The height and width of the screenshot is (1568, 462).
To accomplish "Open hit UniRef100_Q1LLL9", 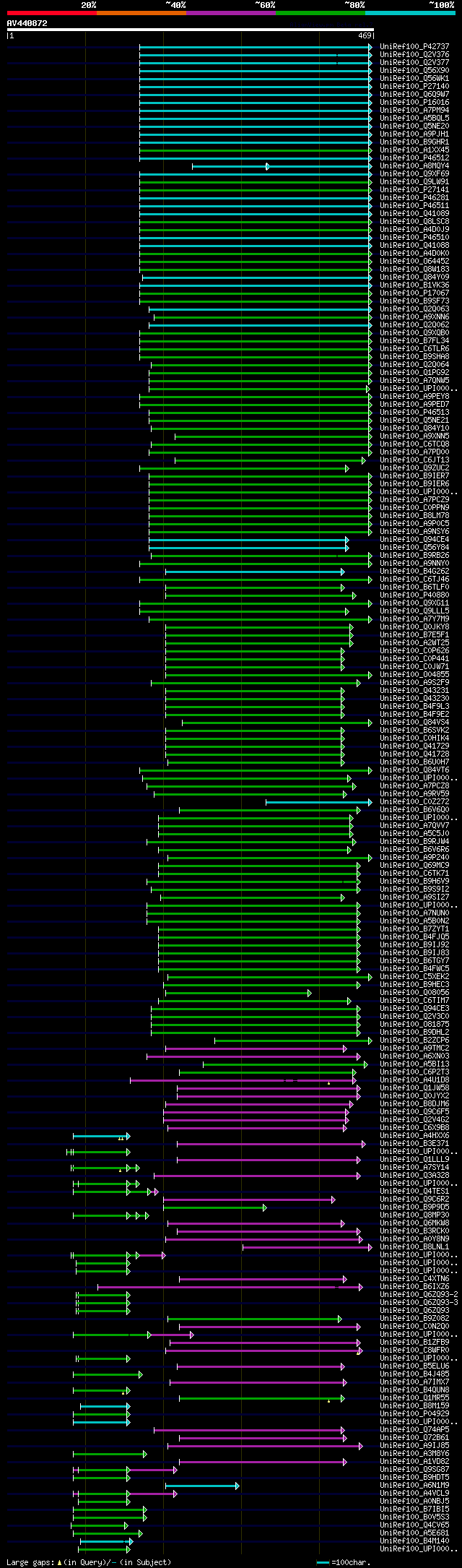I will [414, 1159].
